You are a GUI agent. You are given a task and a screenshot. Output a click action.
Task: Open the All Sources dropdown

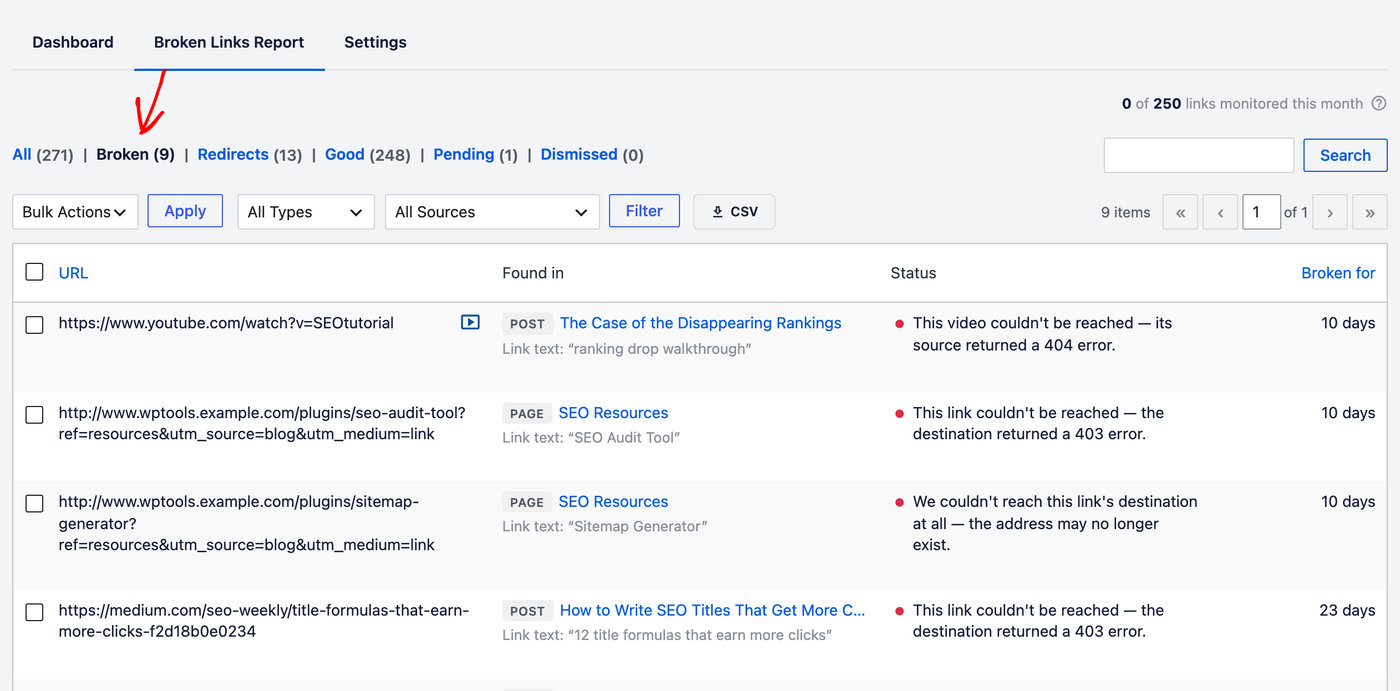coord(492,212)
